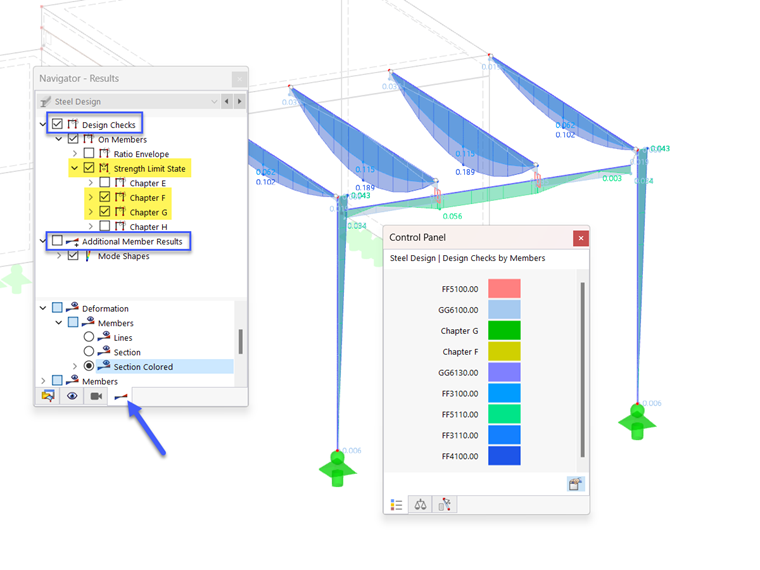Screen dimensions: 760x570
Task: Expand Section Colored node
Action: 75,366
